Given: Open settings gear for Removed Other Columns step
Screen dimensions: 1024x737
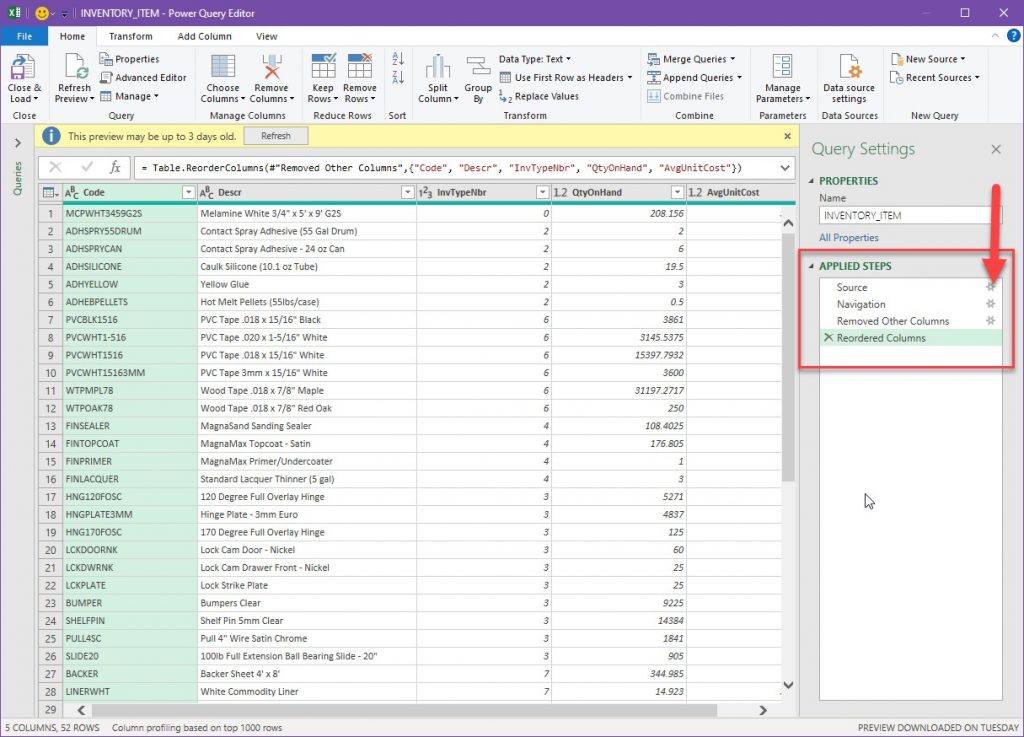Looking at the screenshot, I should point(990,322).
